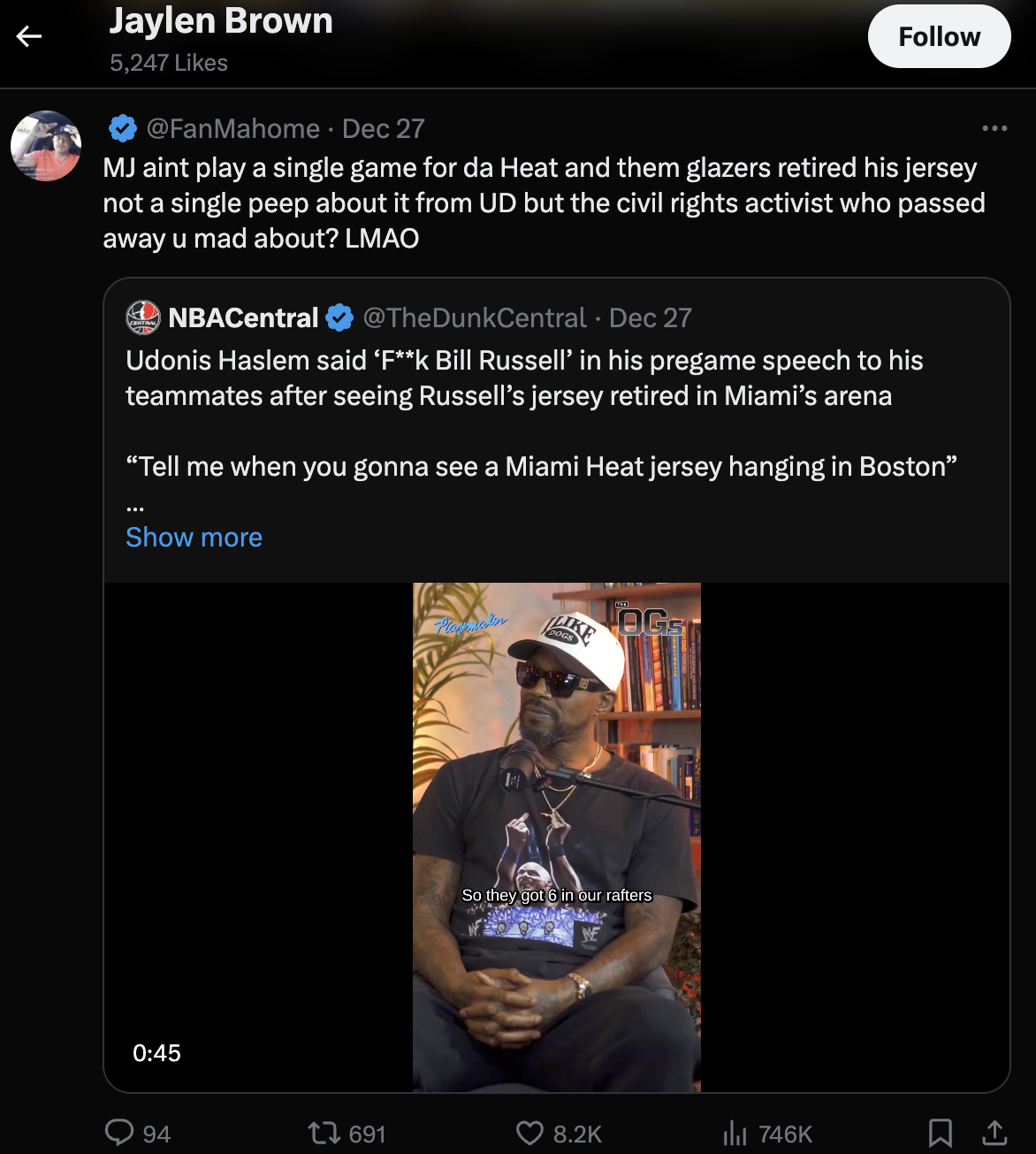Click @FanMahome's blue verified badge
The image size is (1036, 1154).
[121, 128]
